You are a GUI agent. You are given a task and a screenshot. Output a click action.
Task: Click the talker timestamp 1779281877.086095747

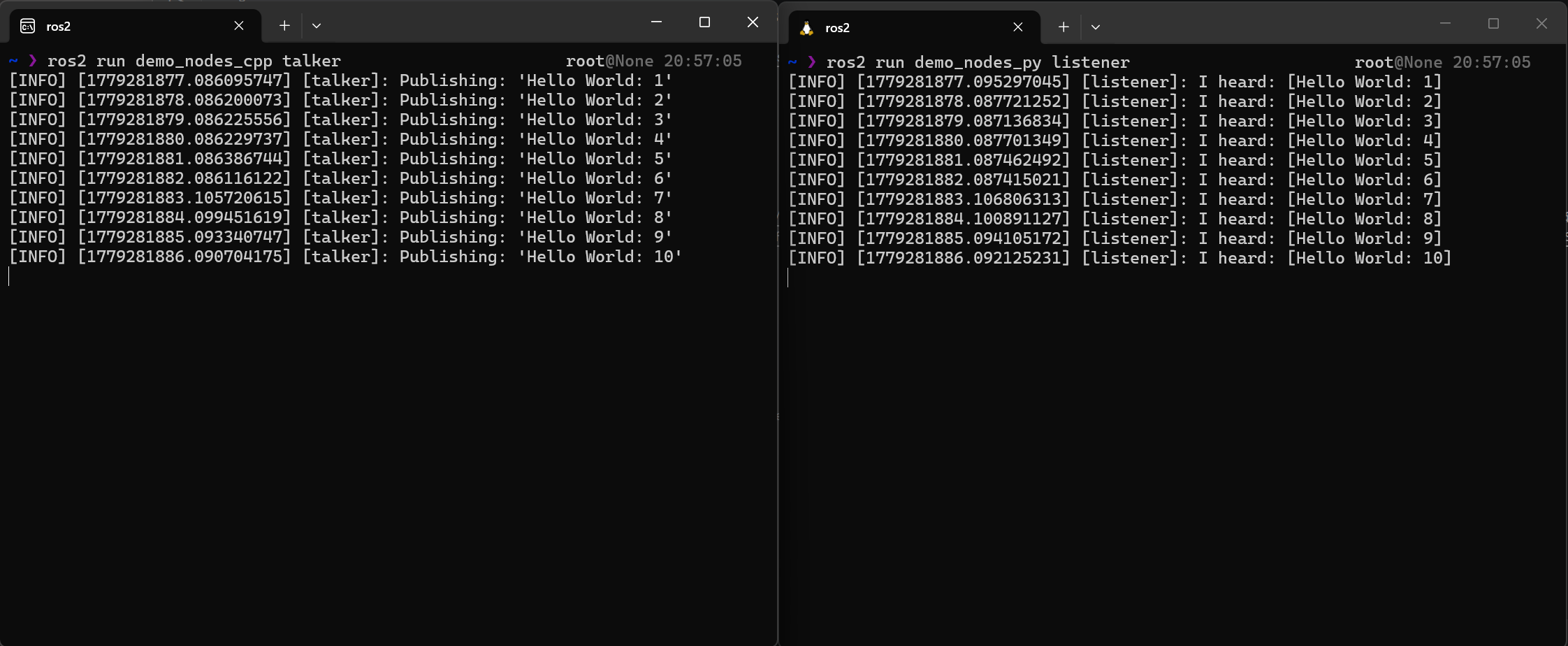click(x=184, y=81)
